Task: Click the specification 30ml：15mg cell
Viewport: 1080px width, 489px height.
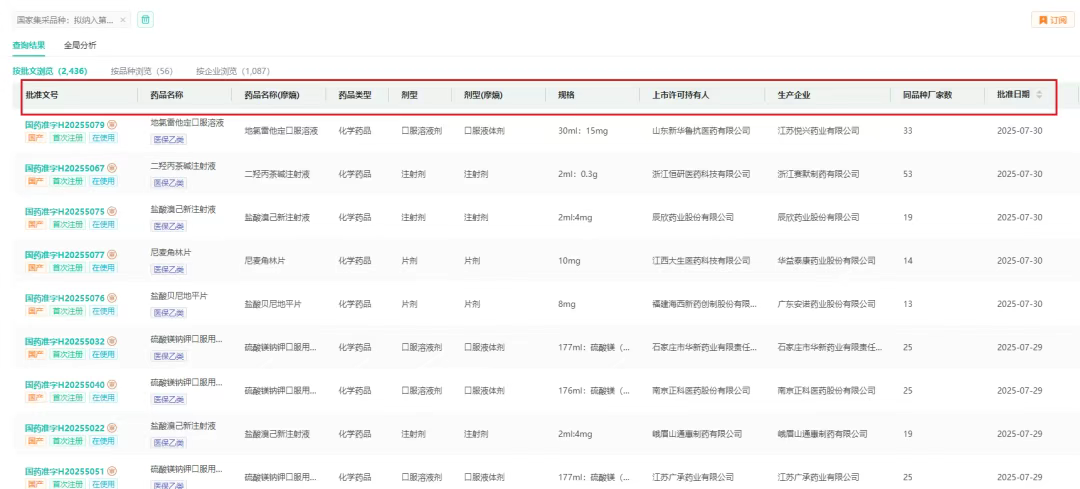Action: click(x=583, y=130)
